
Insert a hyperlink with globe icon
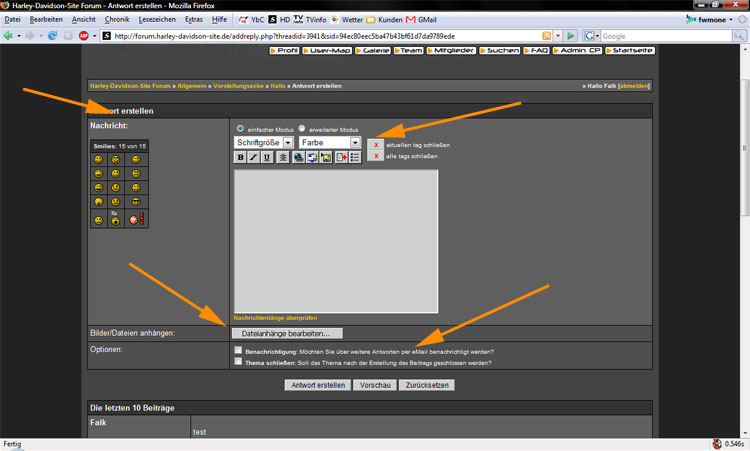coord(298,157)
